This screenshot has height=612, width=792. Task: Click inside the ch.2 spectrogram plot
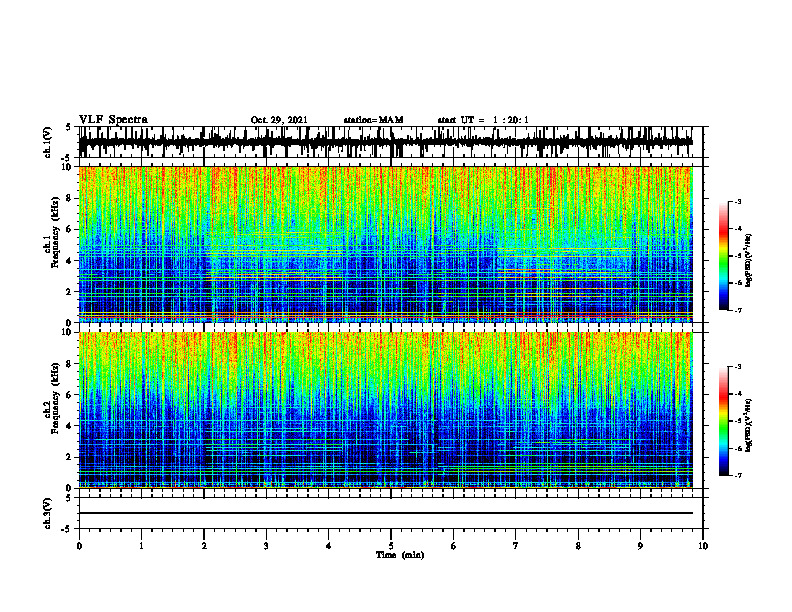385,410
